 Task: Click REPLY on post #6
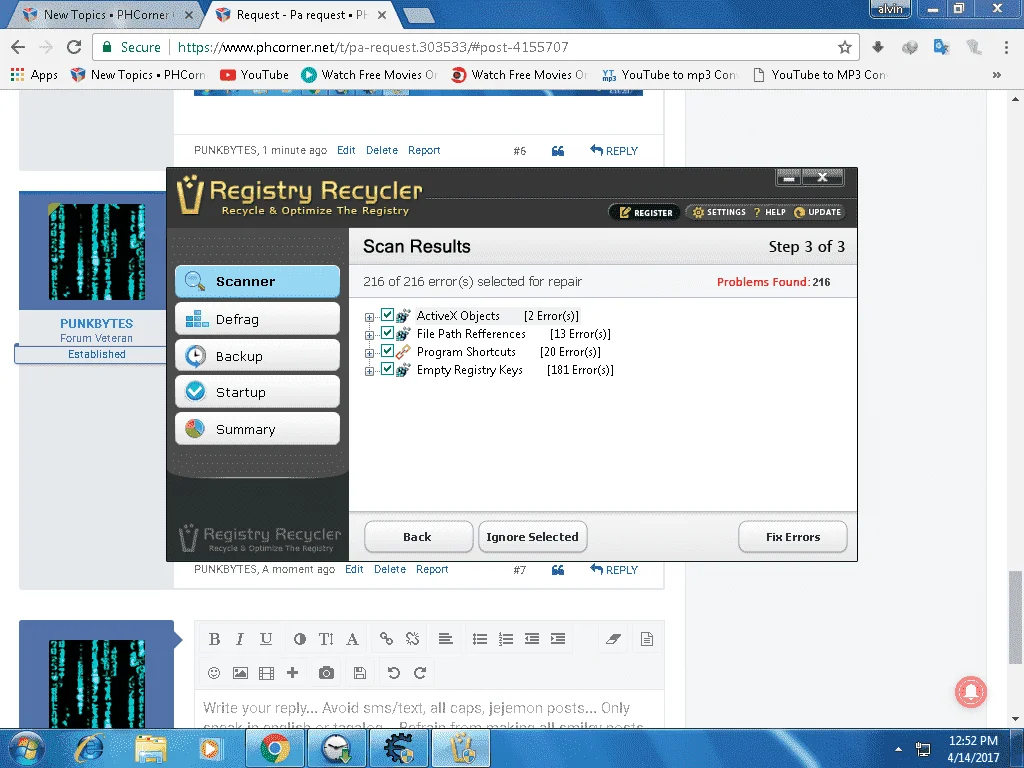tap(614, 151)
